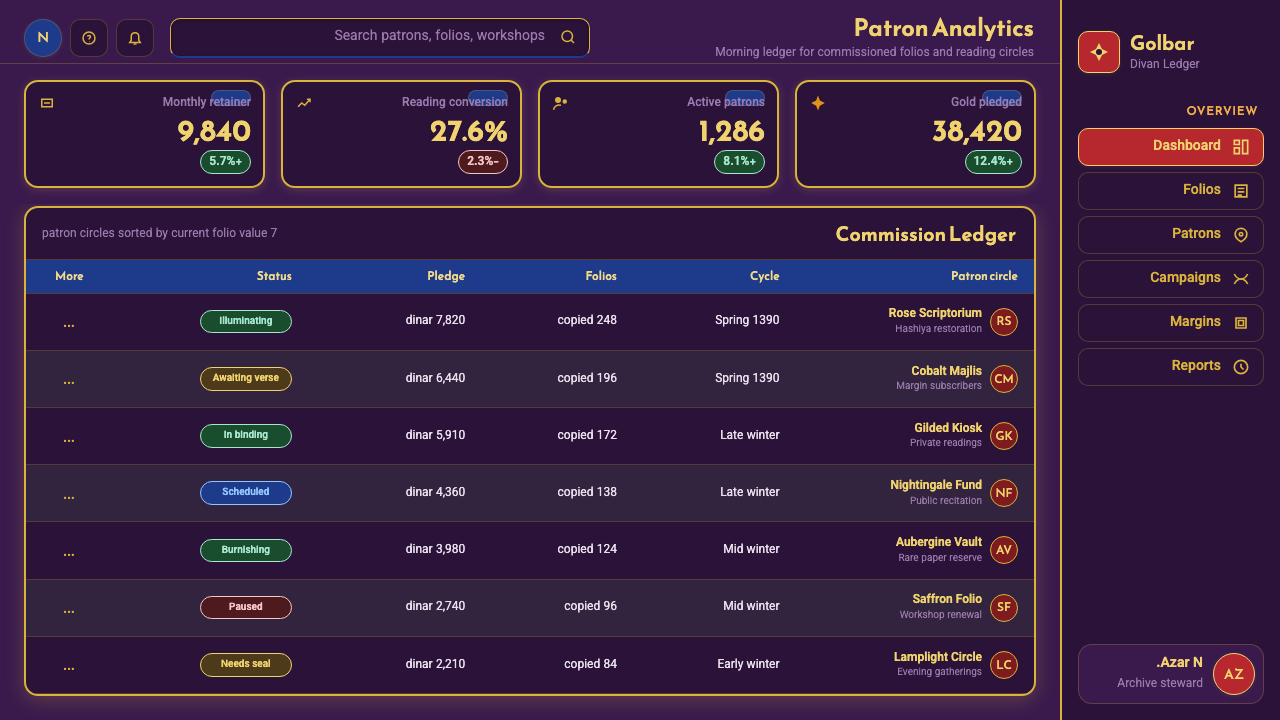Select the Reports sidebar item
Image resolution: width=1280 pixels, height=720 pixels.
1171,366
